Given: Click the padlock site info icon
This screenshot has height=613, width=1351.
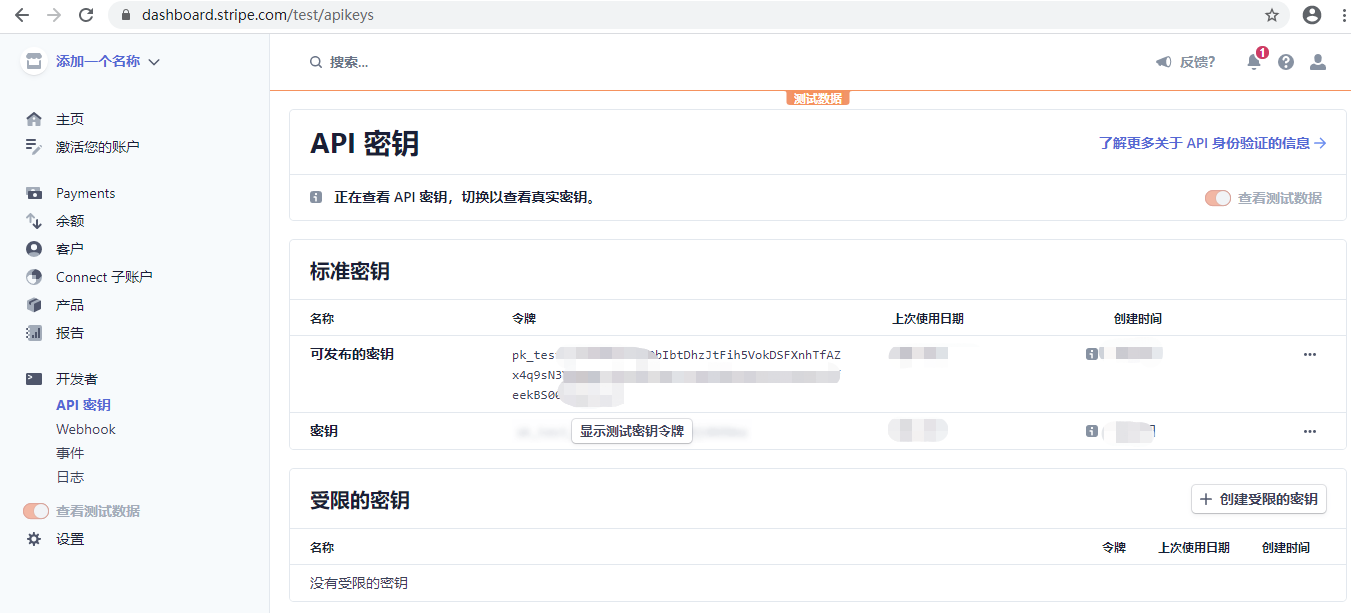Looking at the screenshot, I should (x=125, y=15).
